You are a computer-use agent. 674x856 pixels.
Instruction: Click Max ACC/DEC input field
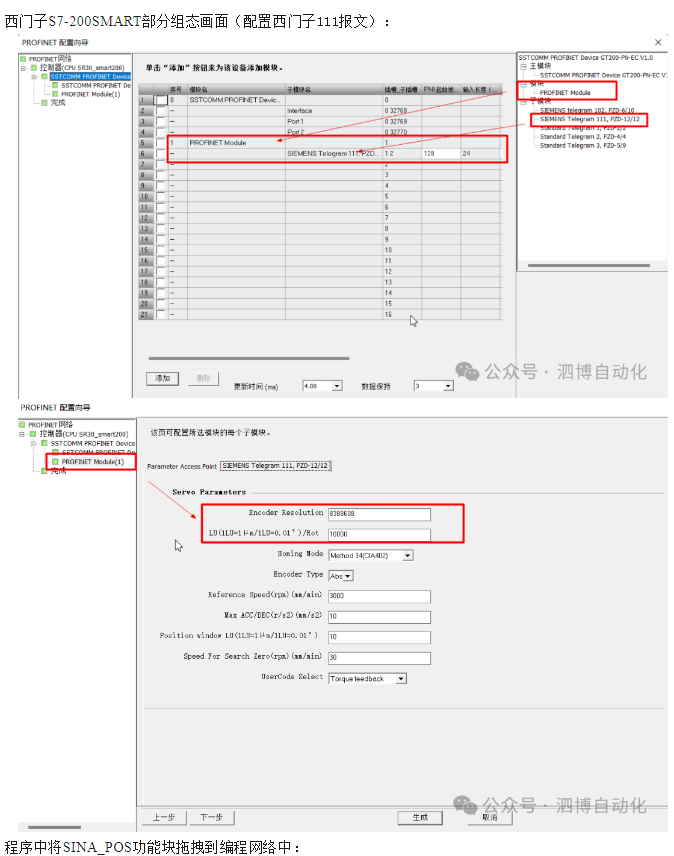tap(379, 616)
